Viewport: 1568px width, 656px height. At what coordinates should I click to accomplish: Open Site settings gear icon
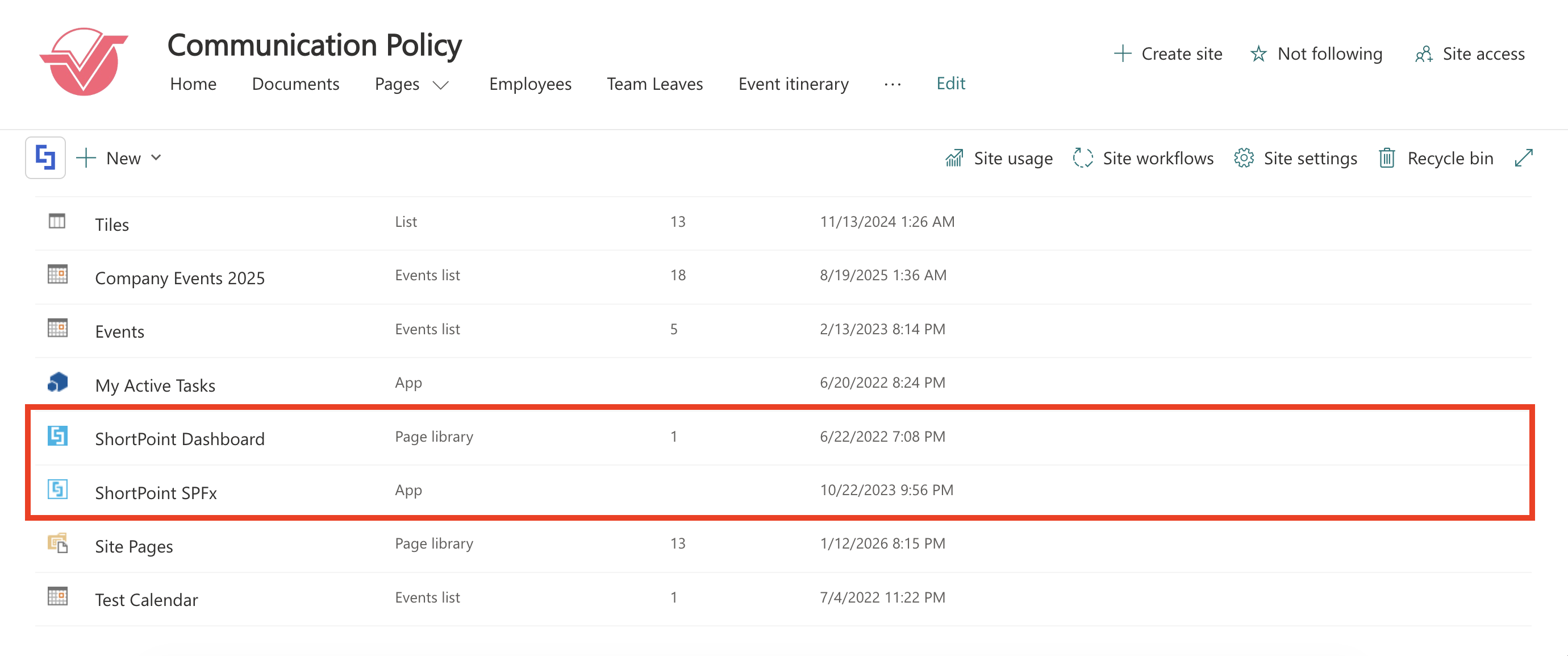1244,159
